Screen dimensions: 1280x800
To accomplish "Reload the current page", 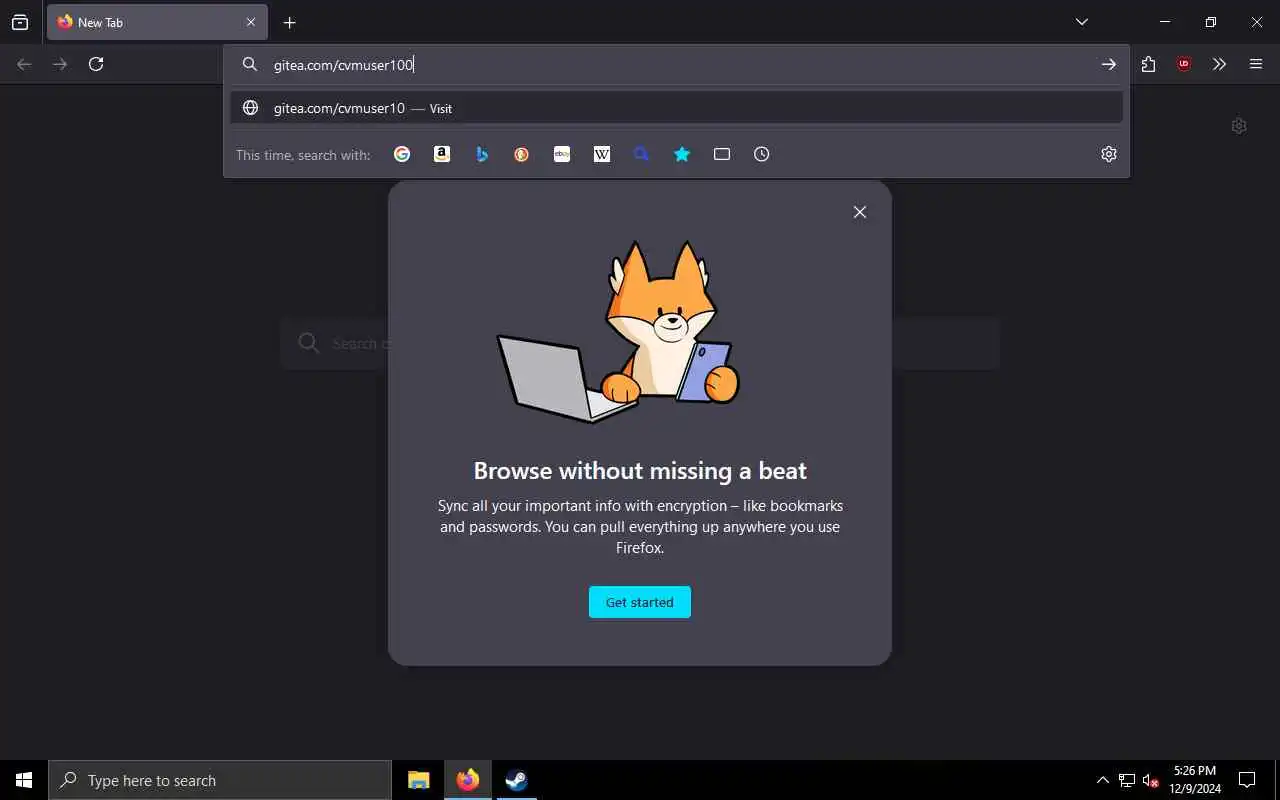I will coord(96,64).
